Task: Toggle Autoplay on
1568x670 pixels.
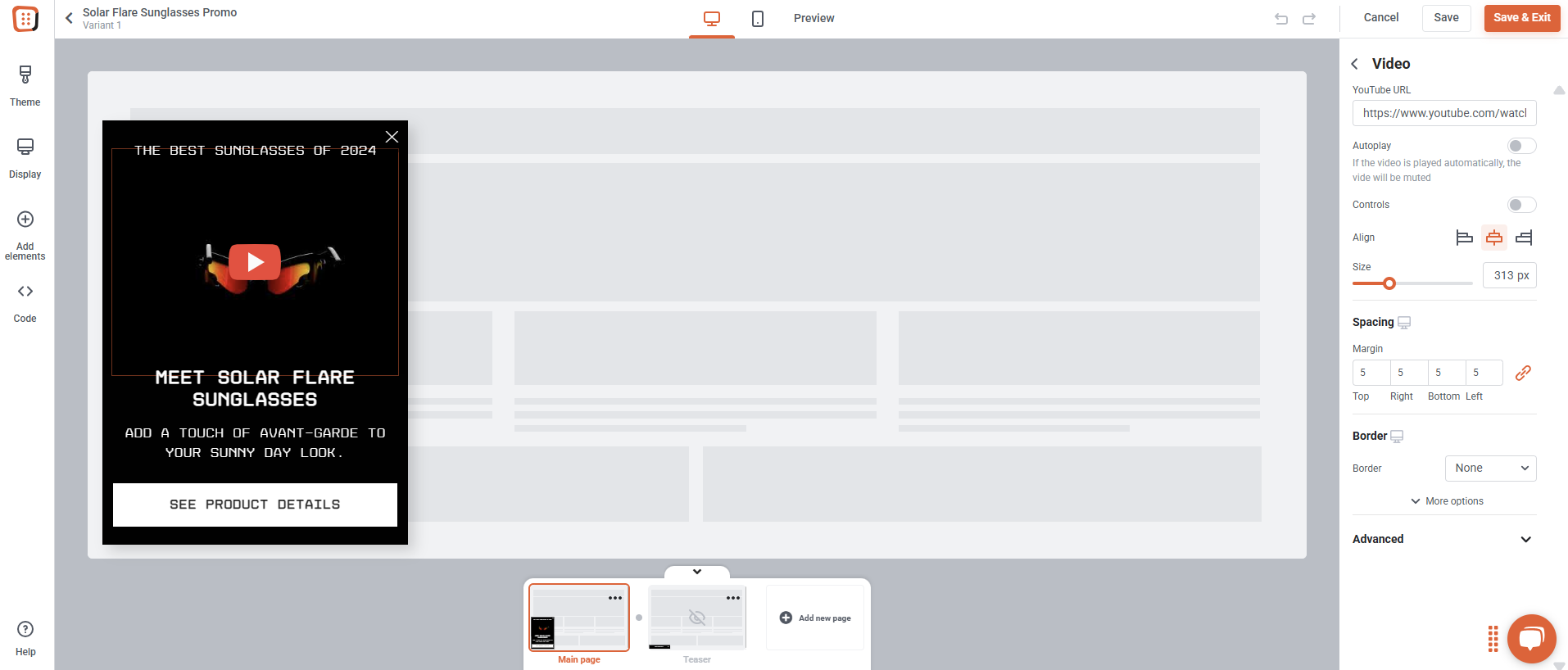Action: (1521, 146)
